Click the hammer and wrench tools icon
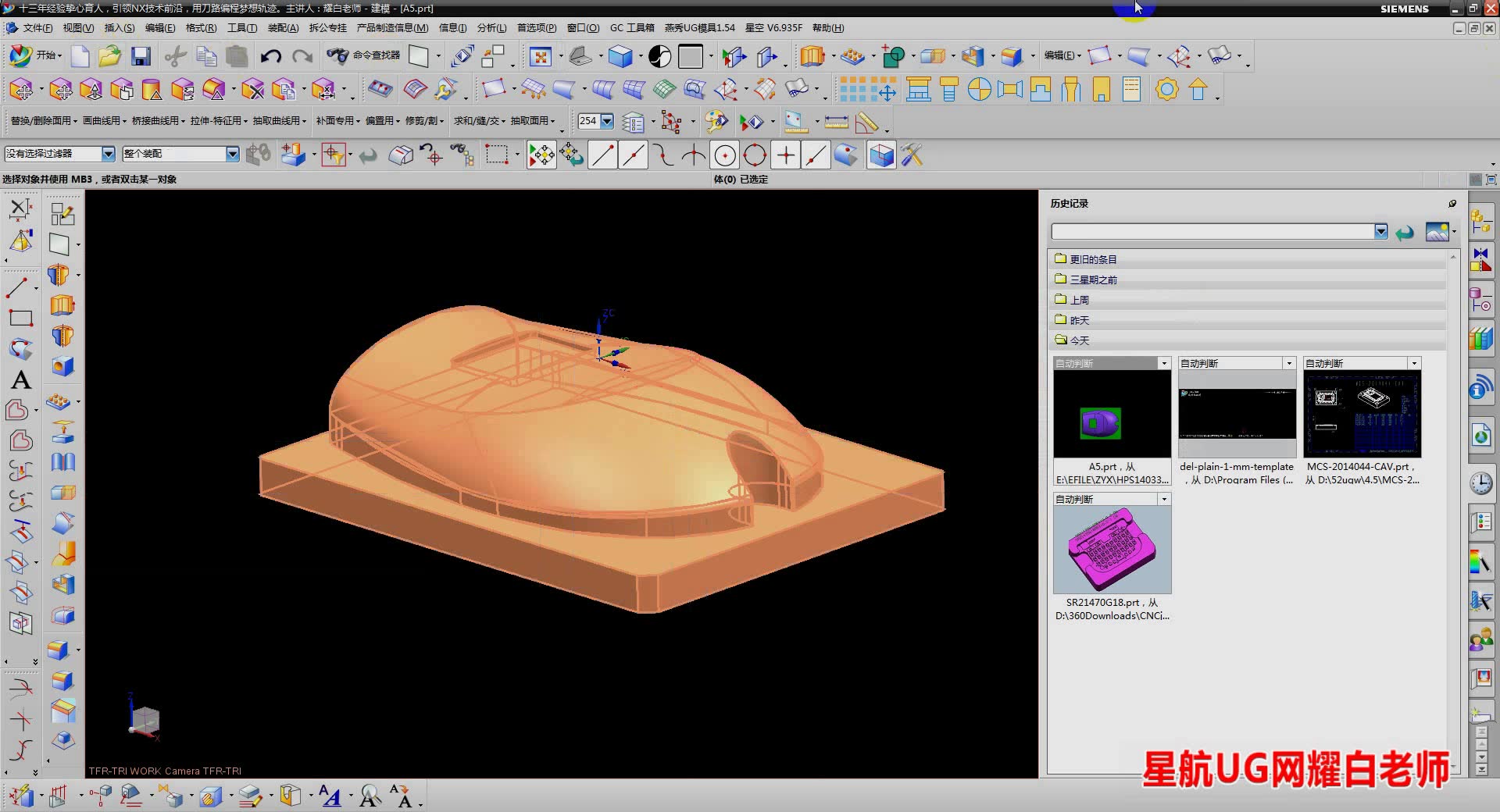The image size is (1500, 812). click(x=912, y=155)
